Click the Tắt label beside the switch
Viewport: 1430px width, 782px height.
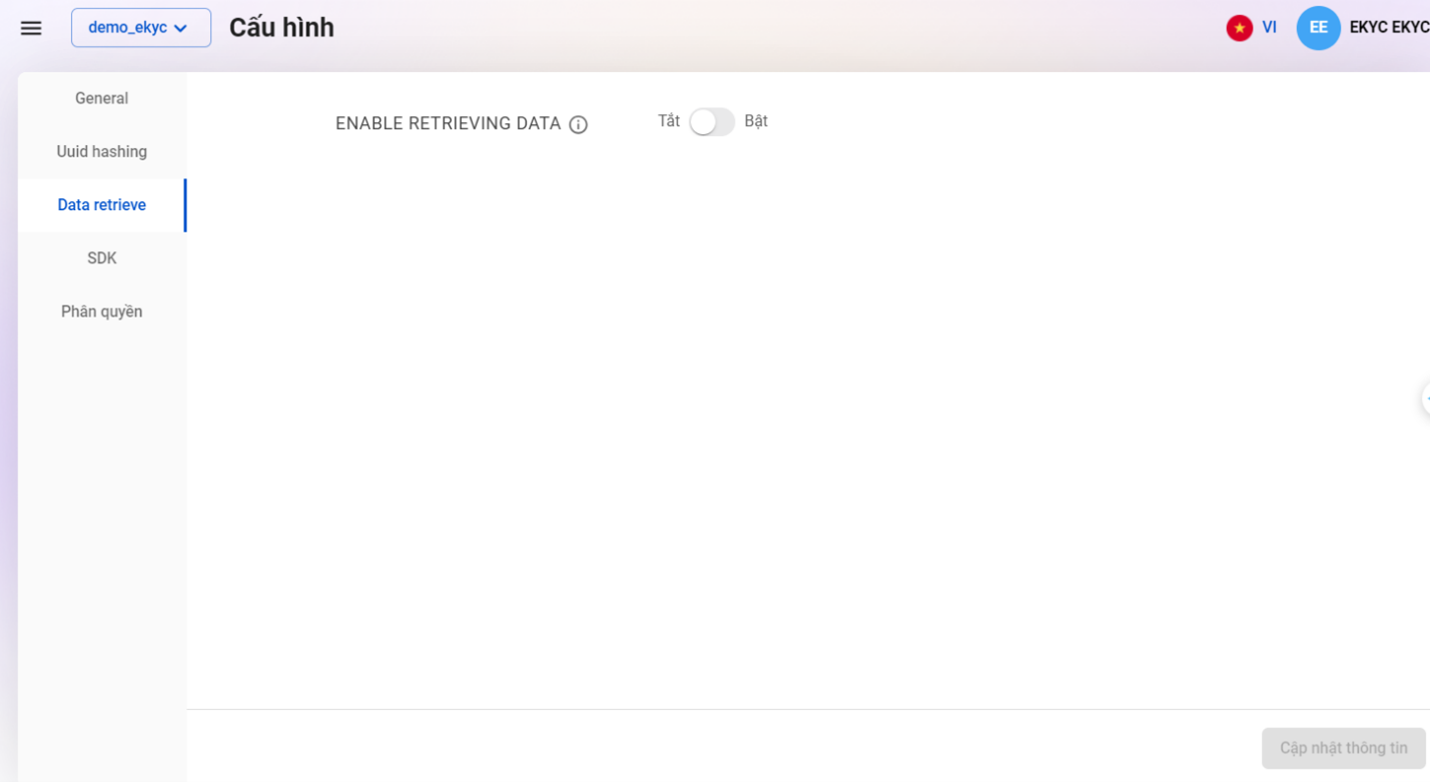coord(668,121)
